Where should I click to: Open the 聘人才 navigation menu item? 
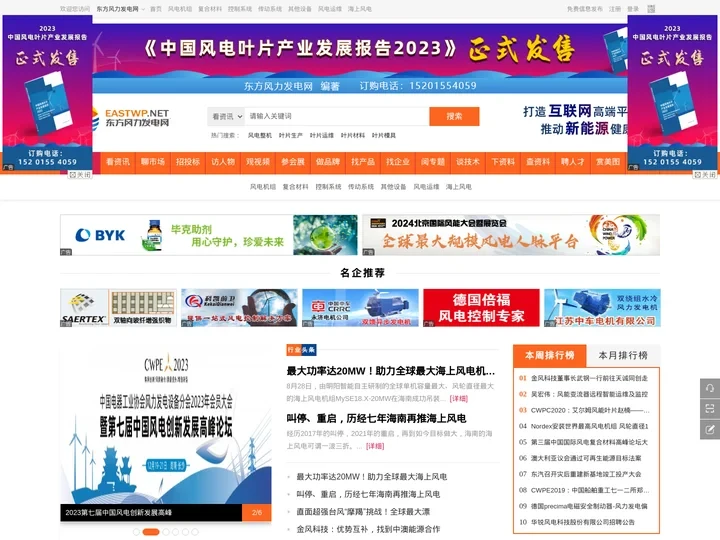tap(573, 162)
